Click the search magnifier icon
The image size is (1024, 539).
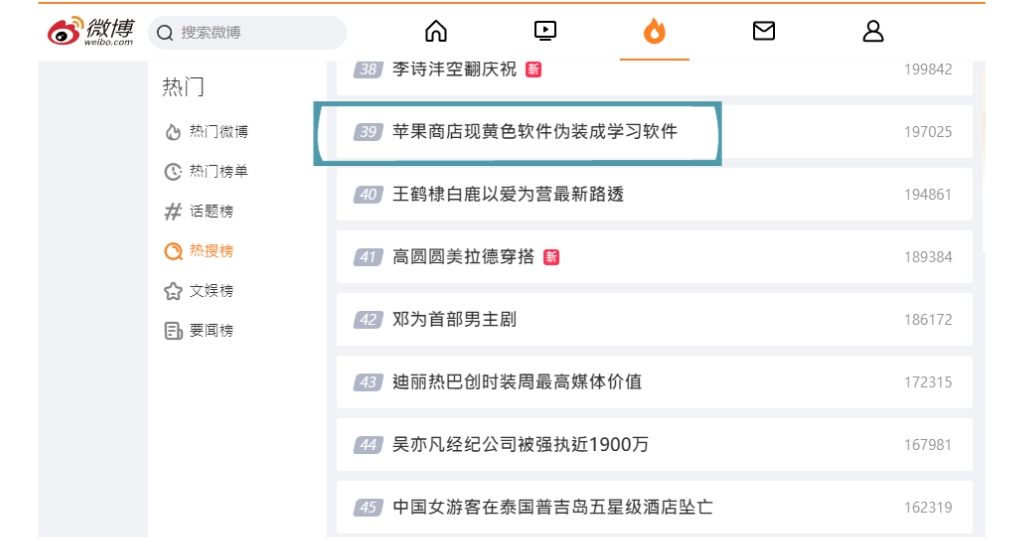[x=166, y=33]
